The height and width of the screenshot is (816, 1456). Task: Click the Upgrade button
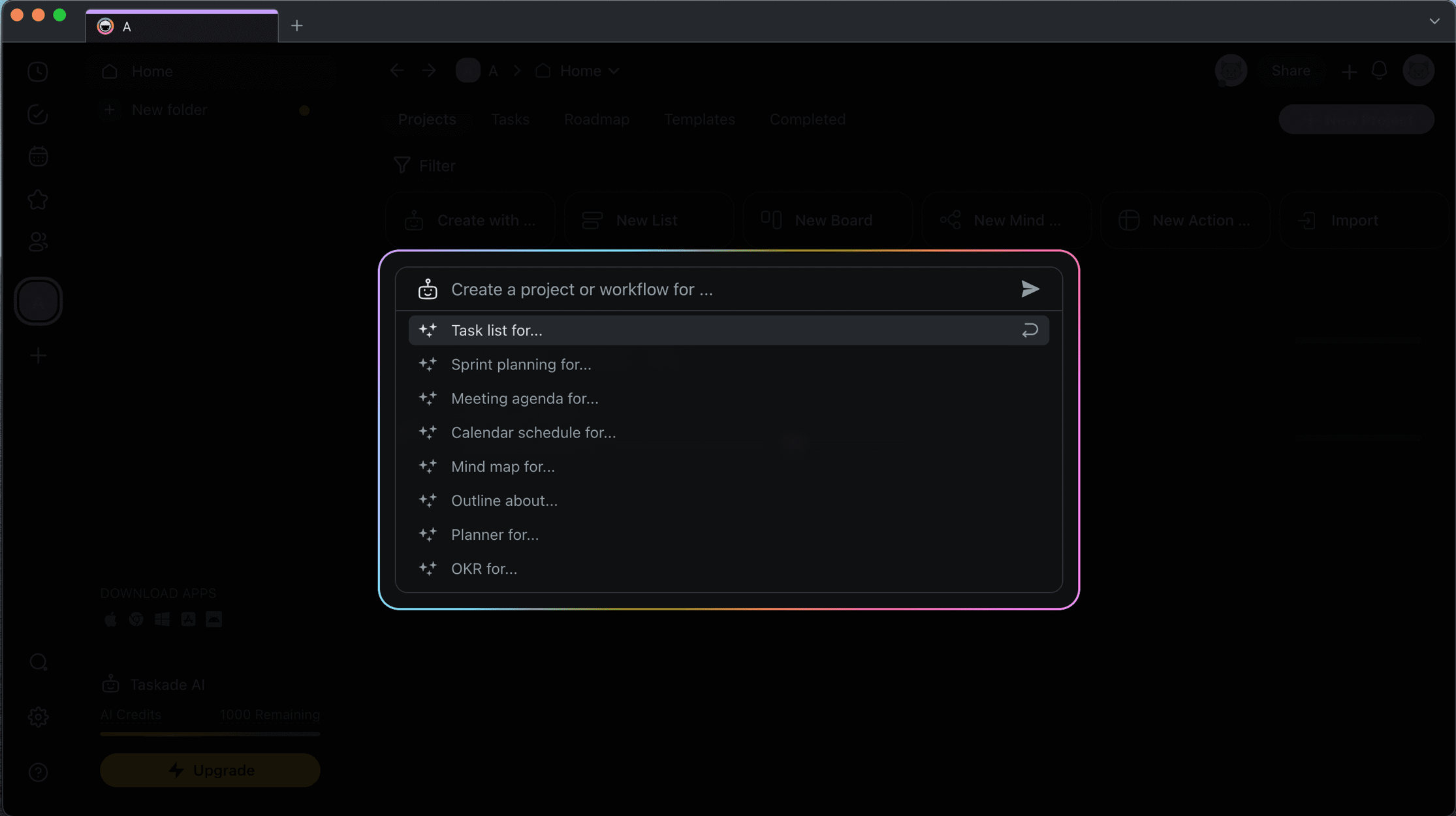point(210,770)
